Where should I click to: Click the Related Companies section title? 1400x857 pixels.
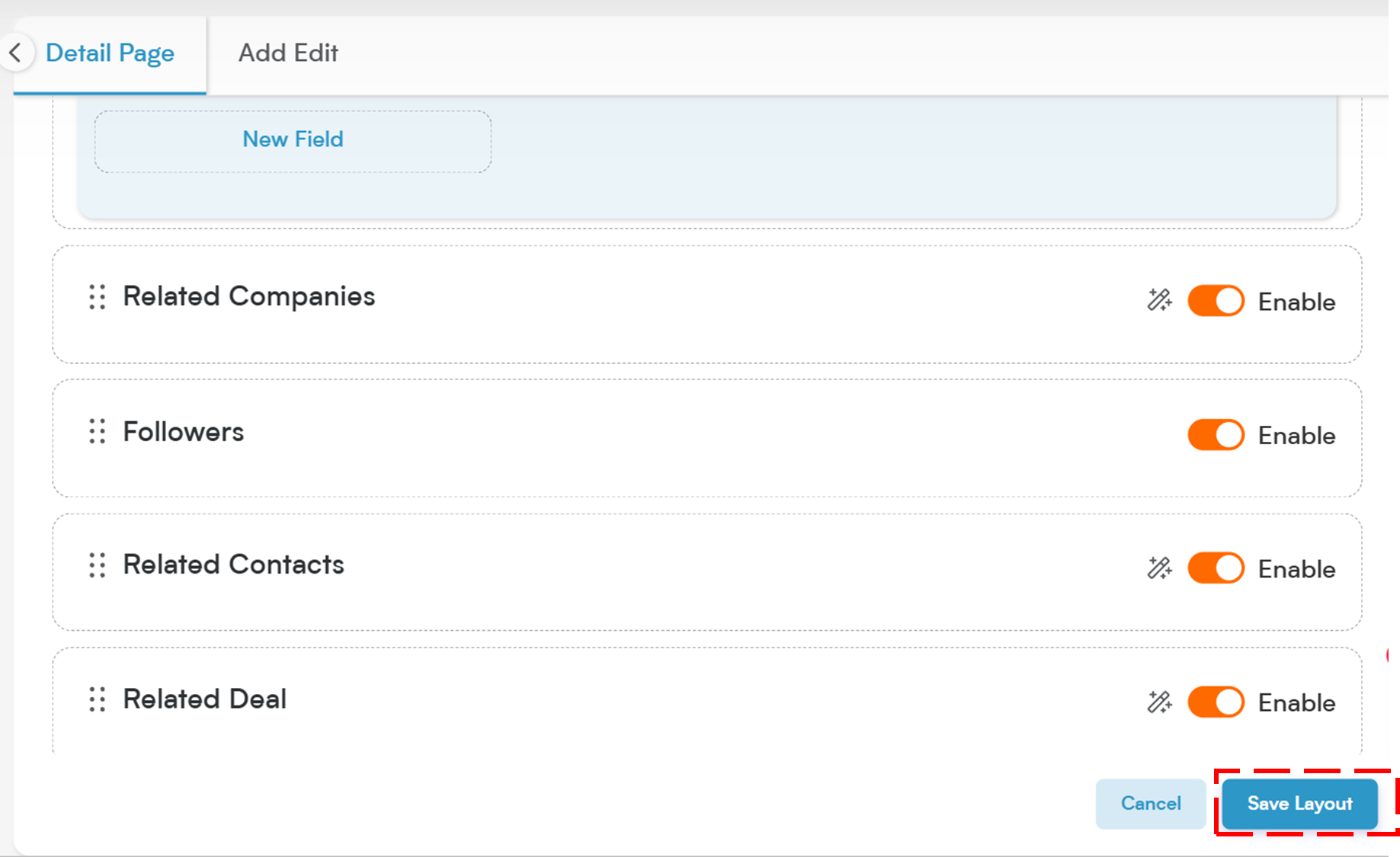tap(249, 296)
